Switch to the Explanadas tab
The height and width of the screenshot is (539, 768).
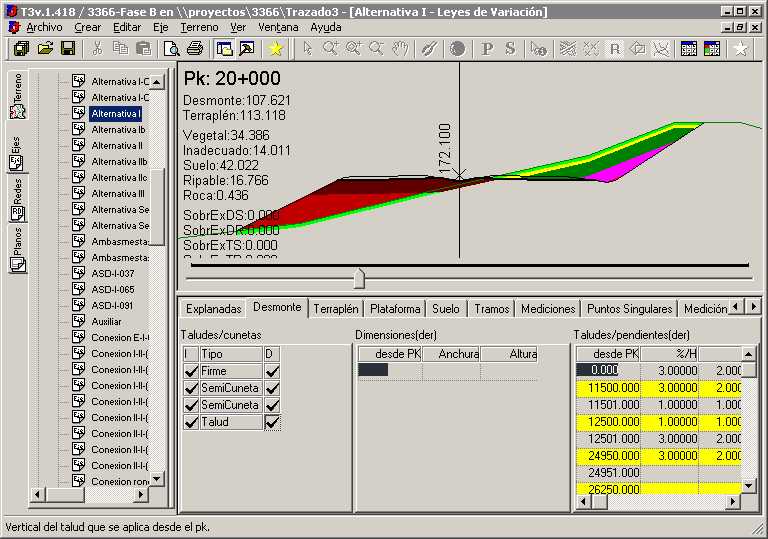coord(214,309)
